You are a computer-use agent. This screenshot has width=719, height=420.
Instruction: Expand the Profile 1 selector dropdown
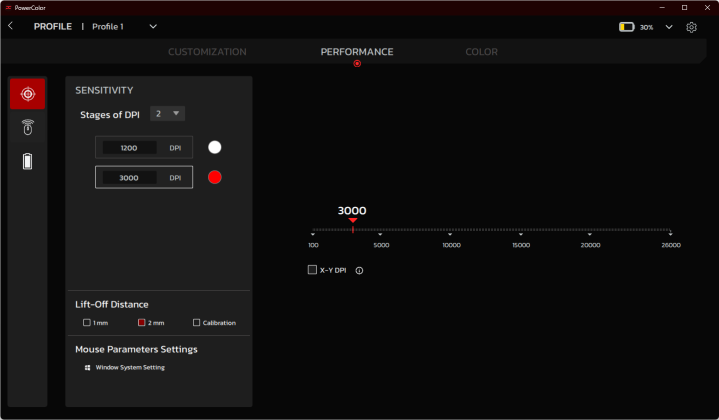(153, 26)
